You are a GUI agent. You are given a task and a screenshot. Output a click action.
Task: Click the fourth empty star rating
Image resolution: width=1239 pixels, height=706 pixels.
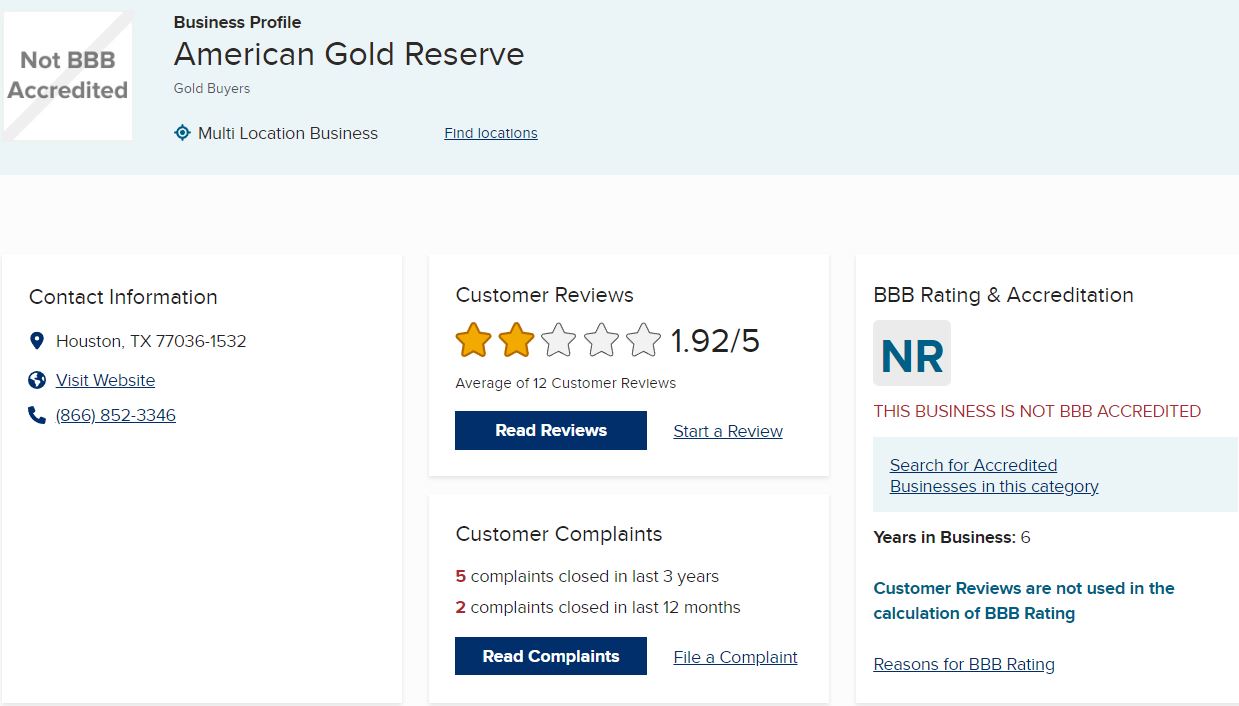[x=601, y=341]
